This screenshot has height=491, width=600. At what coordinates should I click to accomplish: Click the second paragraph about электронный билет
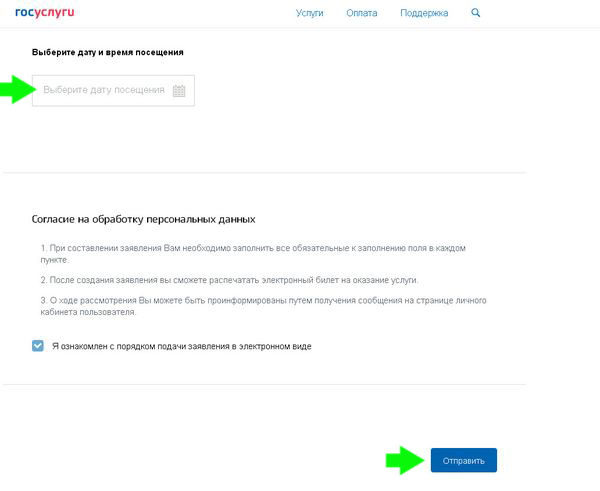click(x=229, y=280)
